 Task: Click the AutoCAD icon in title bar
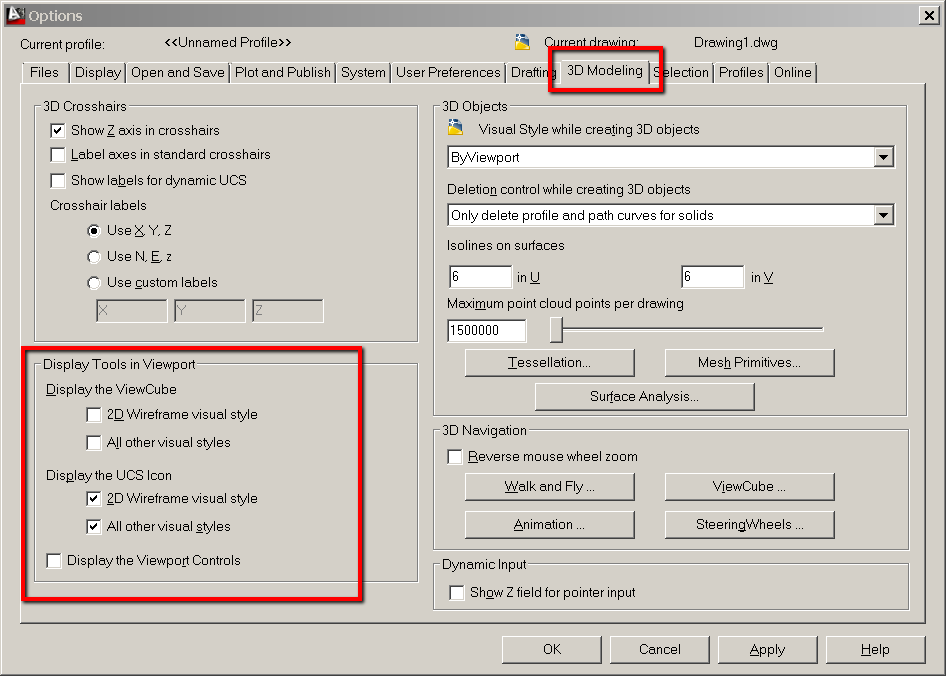[14, 15]
